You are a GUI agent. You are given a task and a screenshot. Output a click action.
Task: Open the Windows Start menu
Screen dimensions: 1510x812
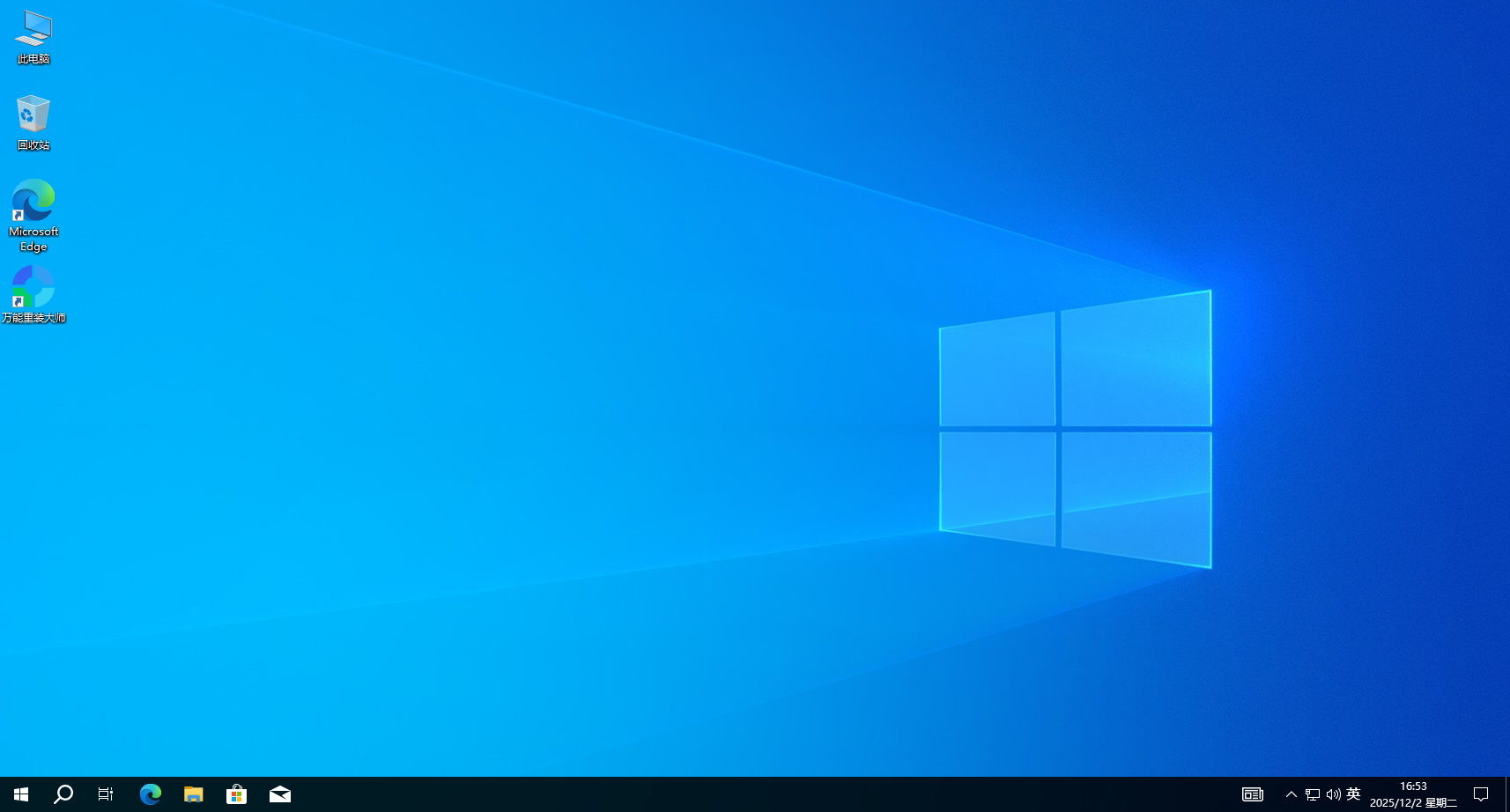(21, 794)
